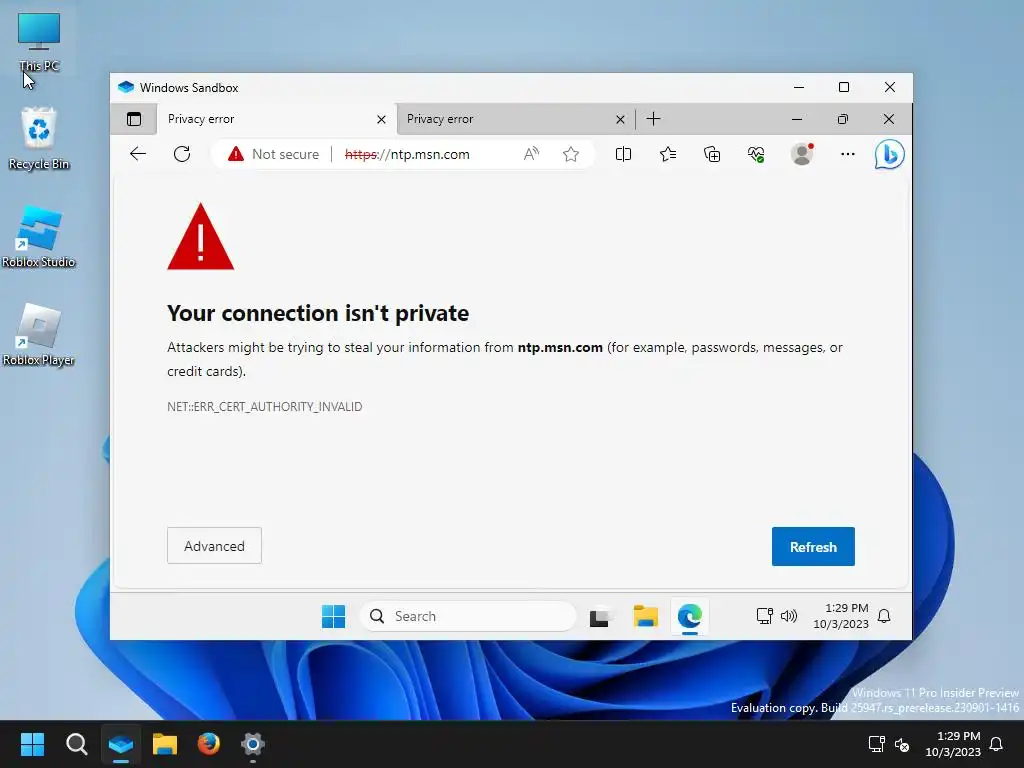Minimize the Edge browser window

click(797, 119)
